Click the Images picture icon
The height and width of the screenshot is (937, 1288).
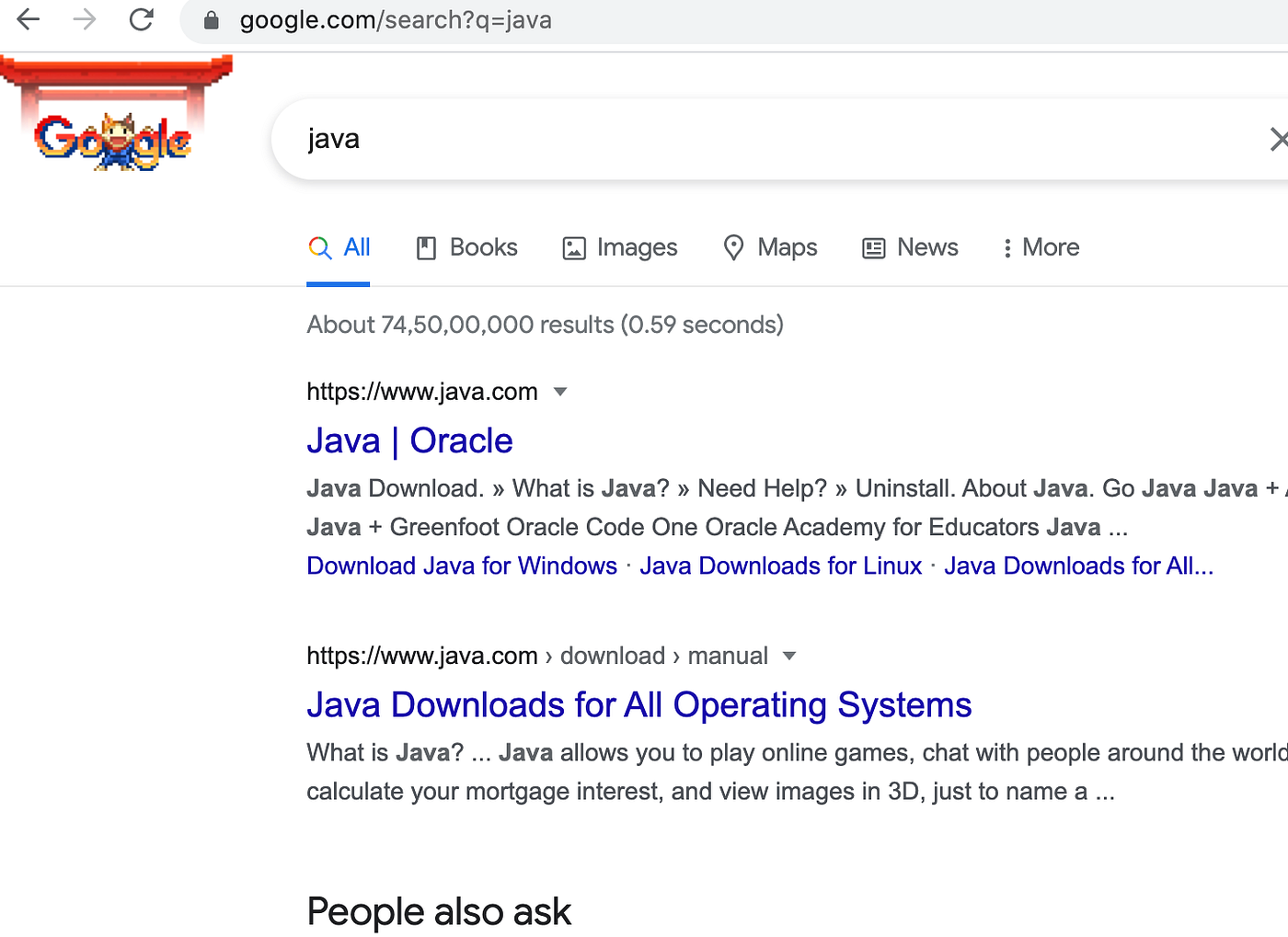(573, 247)
